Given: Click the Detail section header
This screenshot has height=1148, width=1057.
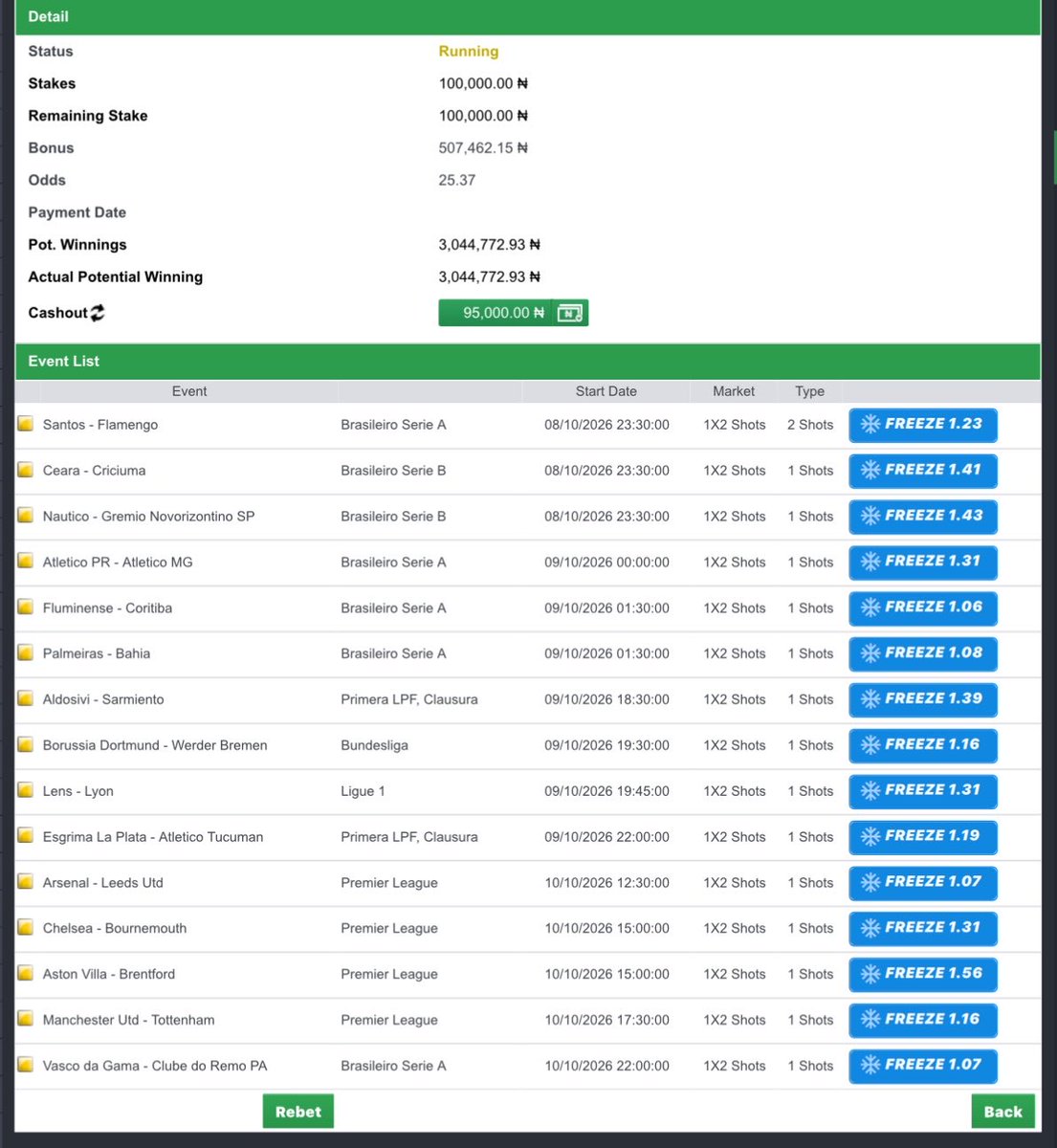Looking at the screenshot, I should pos(528,17).
